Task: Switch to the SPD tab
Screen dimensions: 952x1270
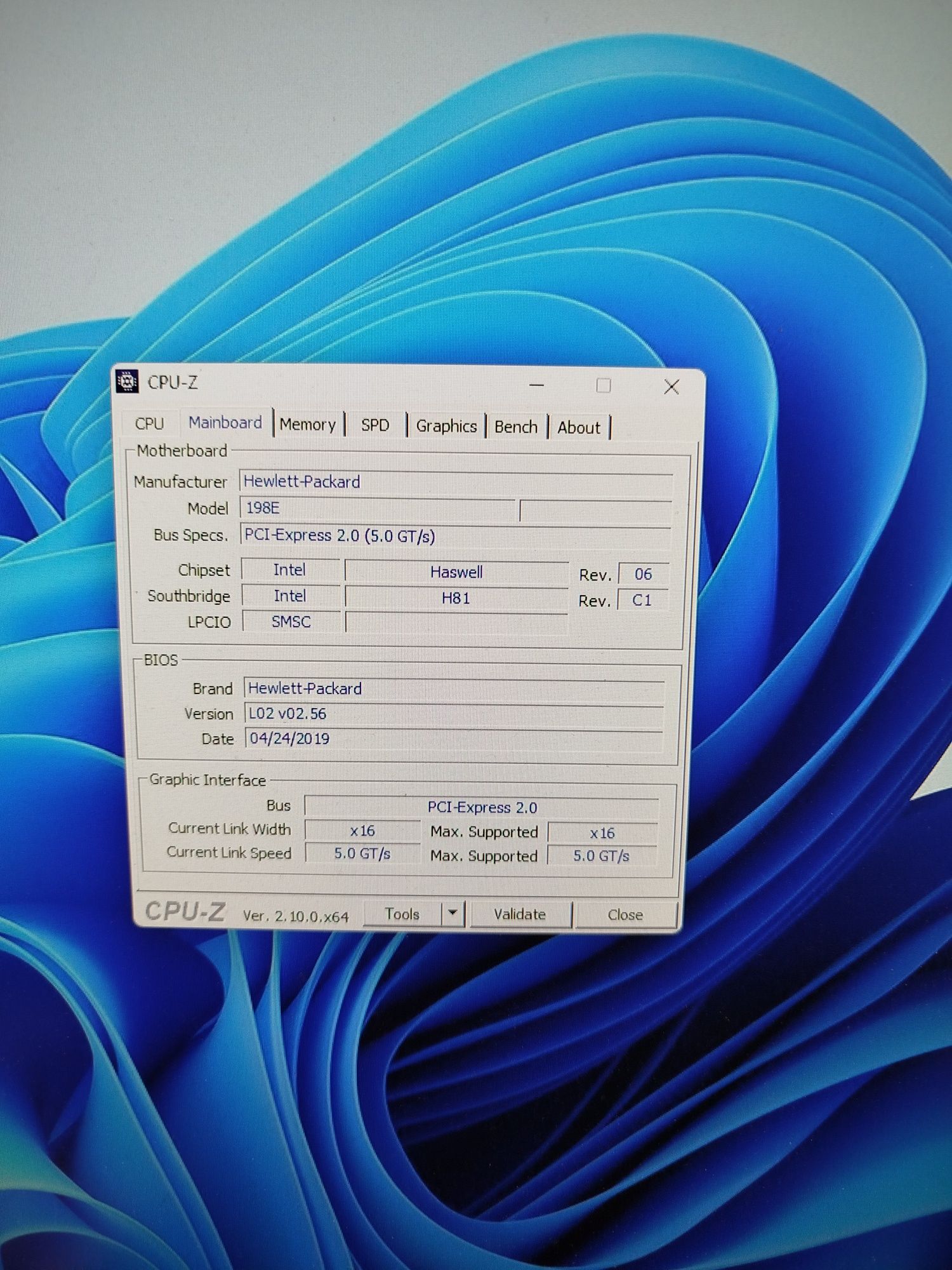Action: tap(375, 425)
